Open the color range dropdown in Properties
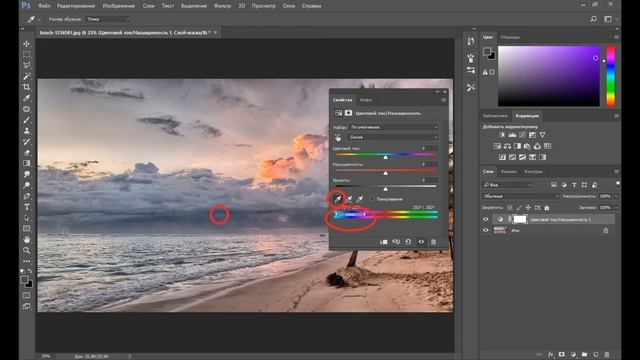The width and height of the screenshot is (640, 360). pos(394,138)
